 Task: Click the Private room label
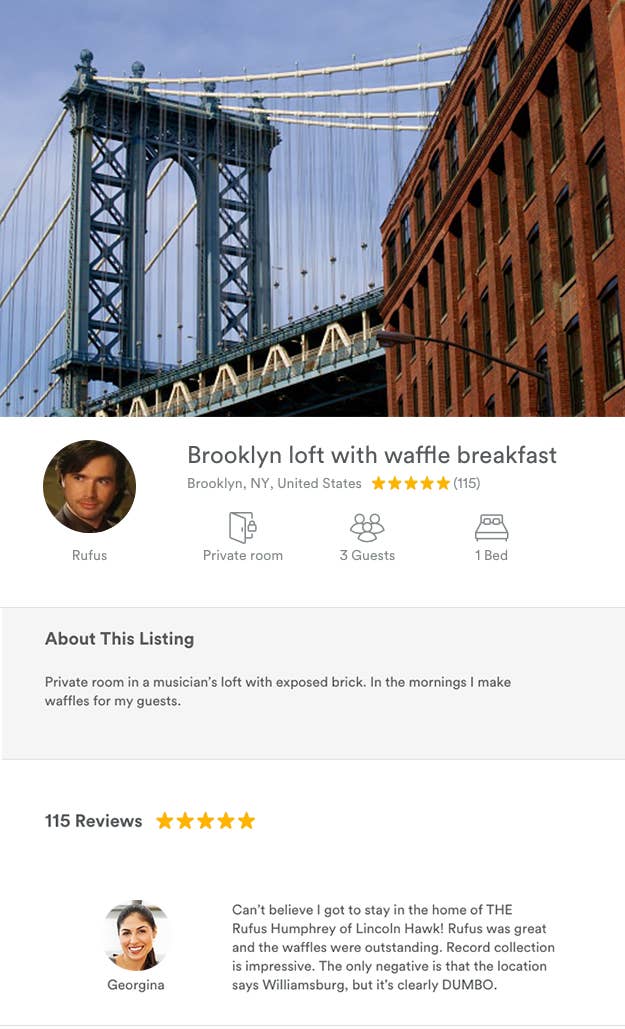[x=242, y=556]
